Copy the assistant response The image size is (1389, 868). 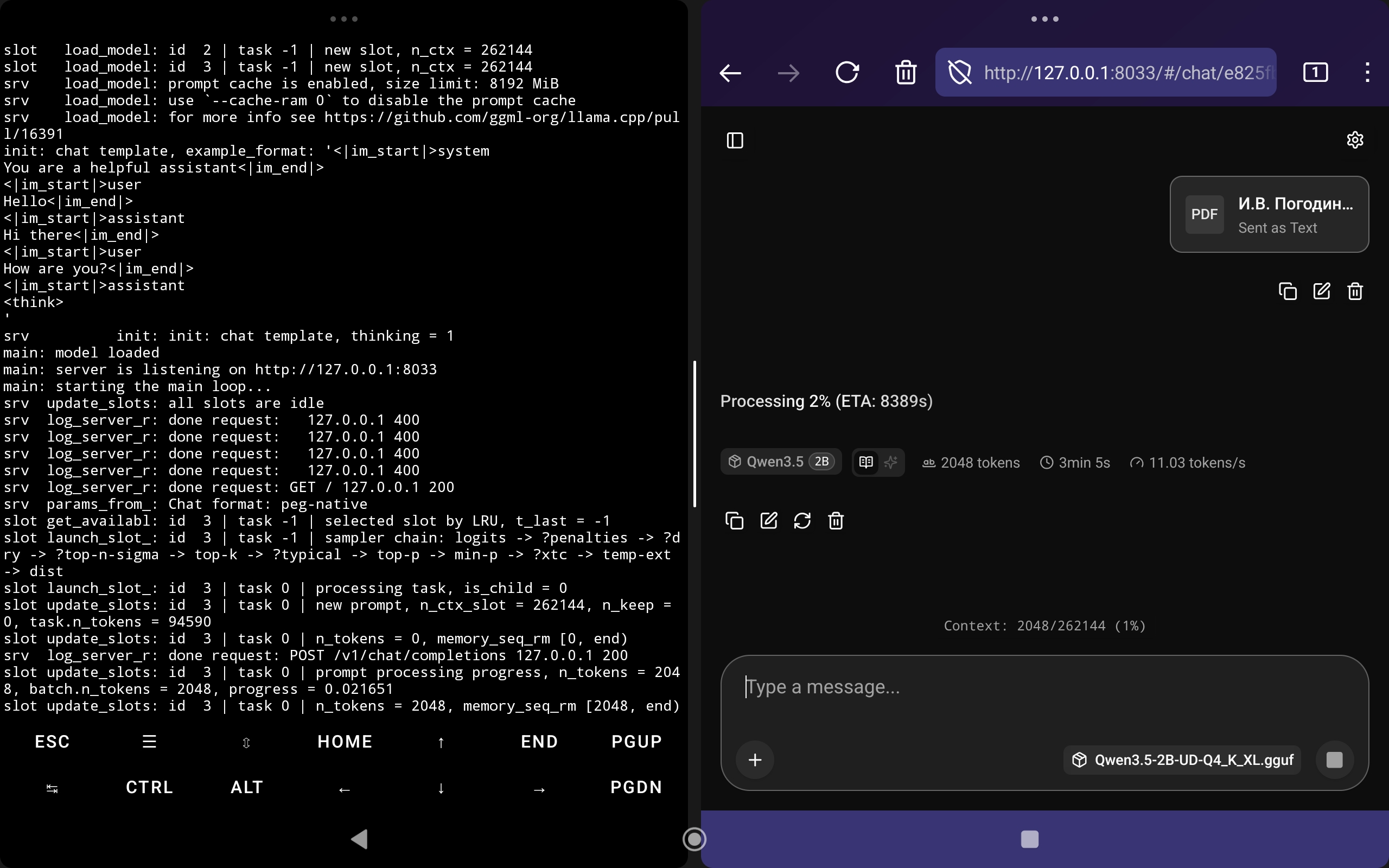coord(735,521)
